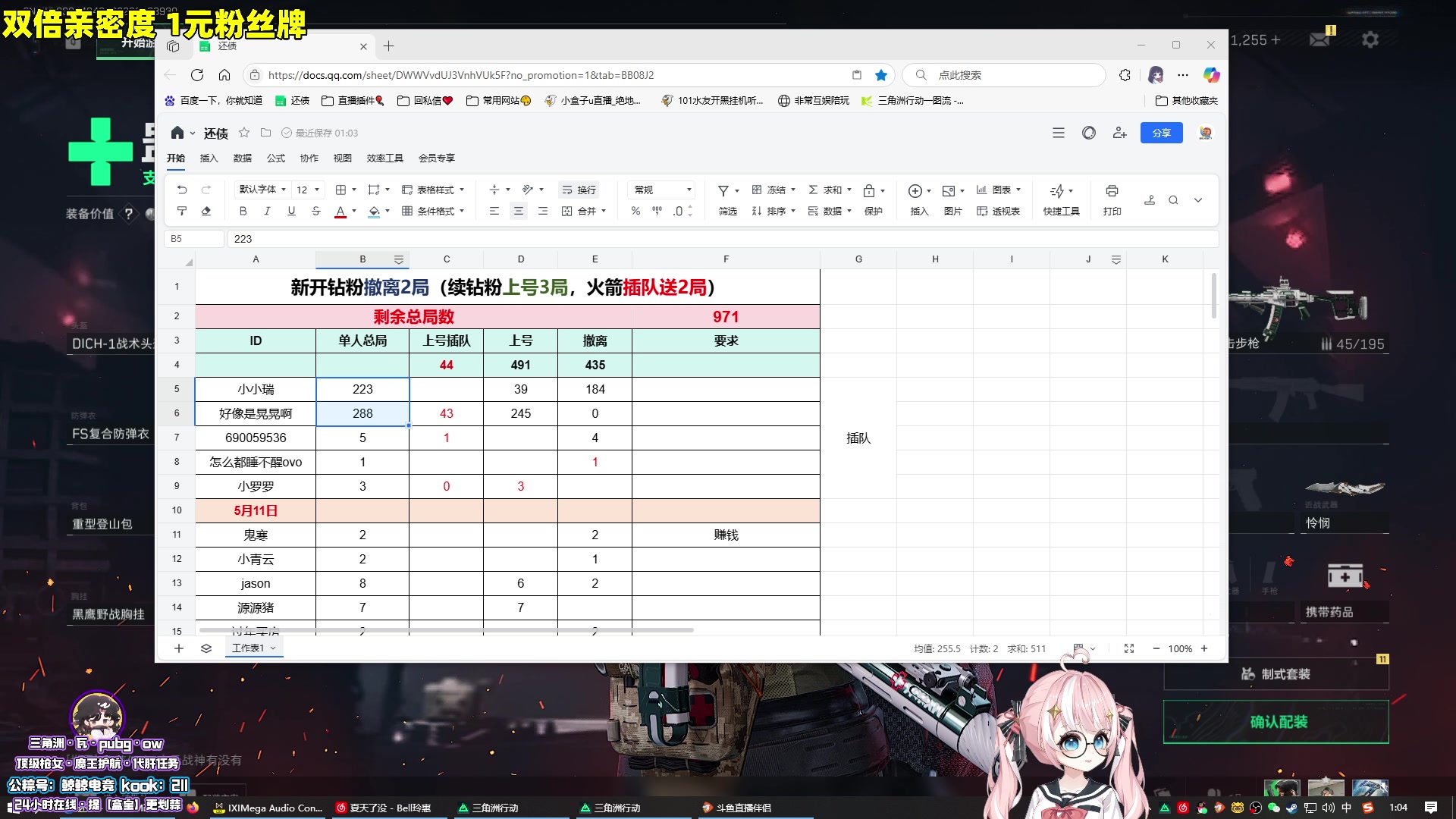Refresh the browser page

(197, 75)
